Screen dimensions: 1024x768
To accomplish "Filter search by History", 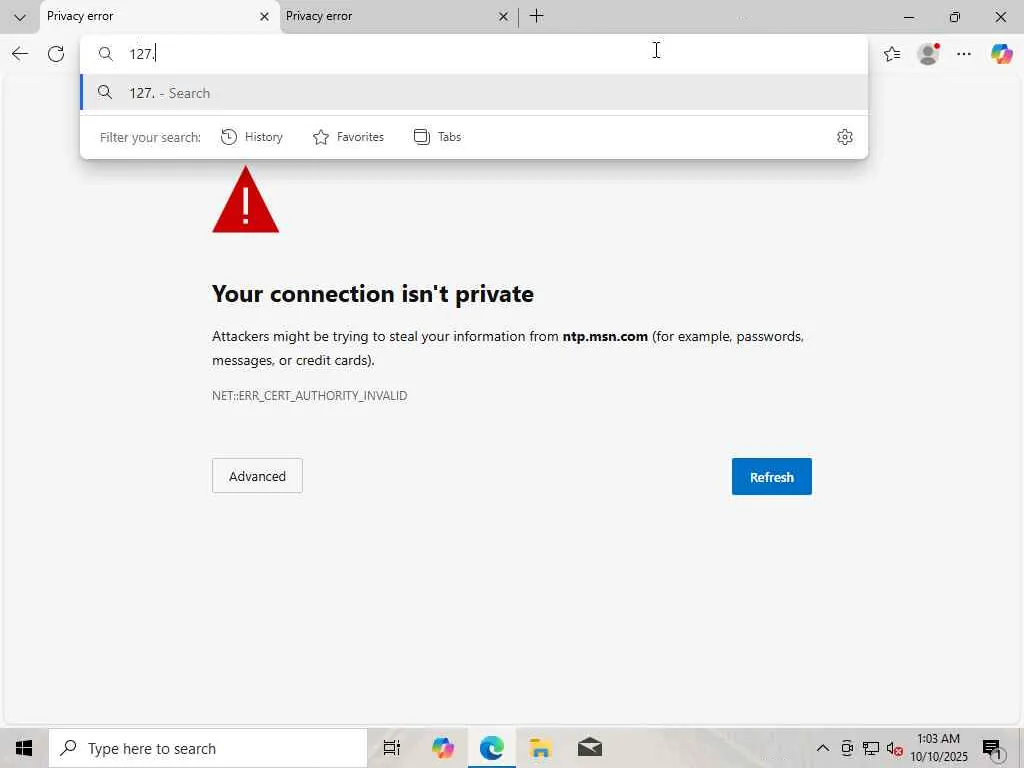I will 252,137.
